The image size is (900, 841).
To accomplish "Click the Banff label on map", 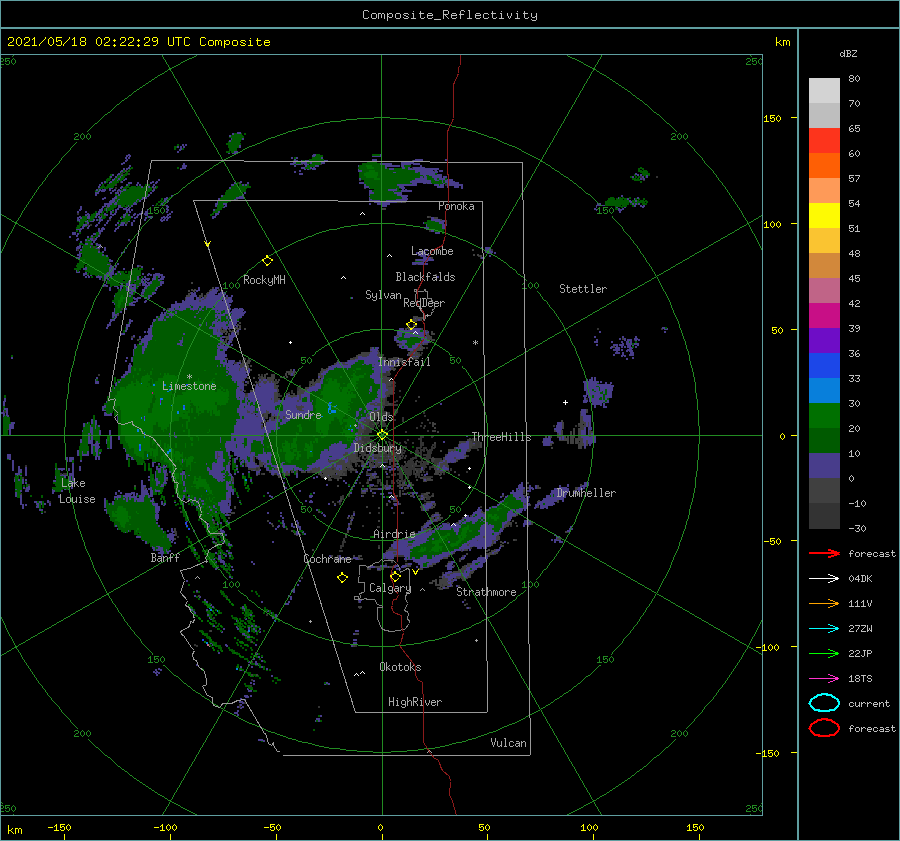I will 165,557.
